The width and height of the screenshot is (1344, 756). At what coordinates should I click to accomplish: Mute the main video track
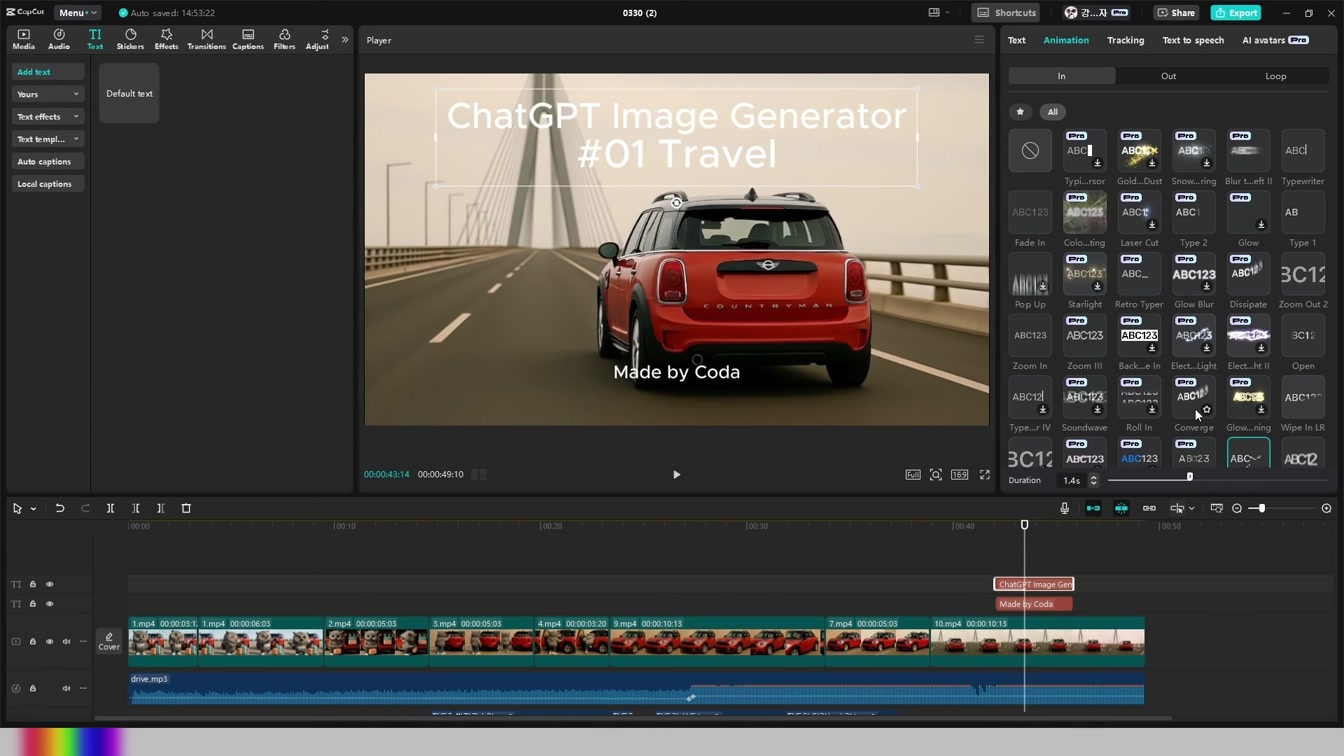(x=66, y=642)
